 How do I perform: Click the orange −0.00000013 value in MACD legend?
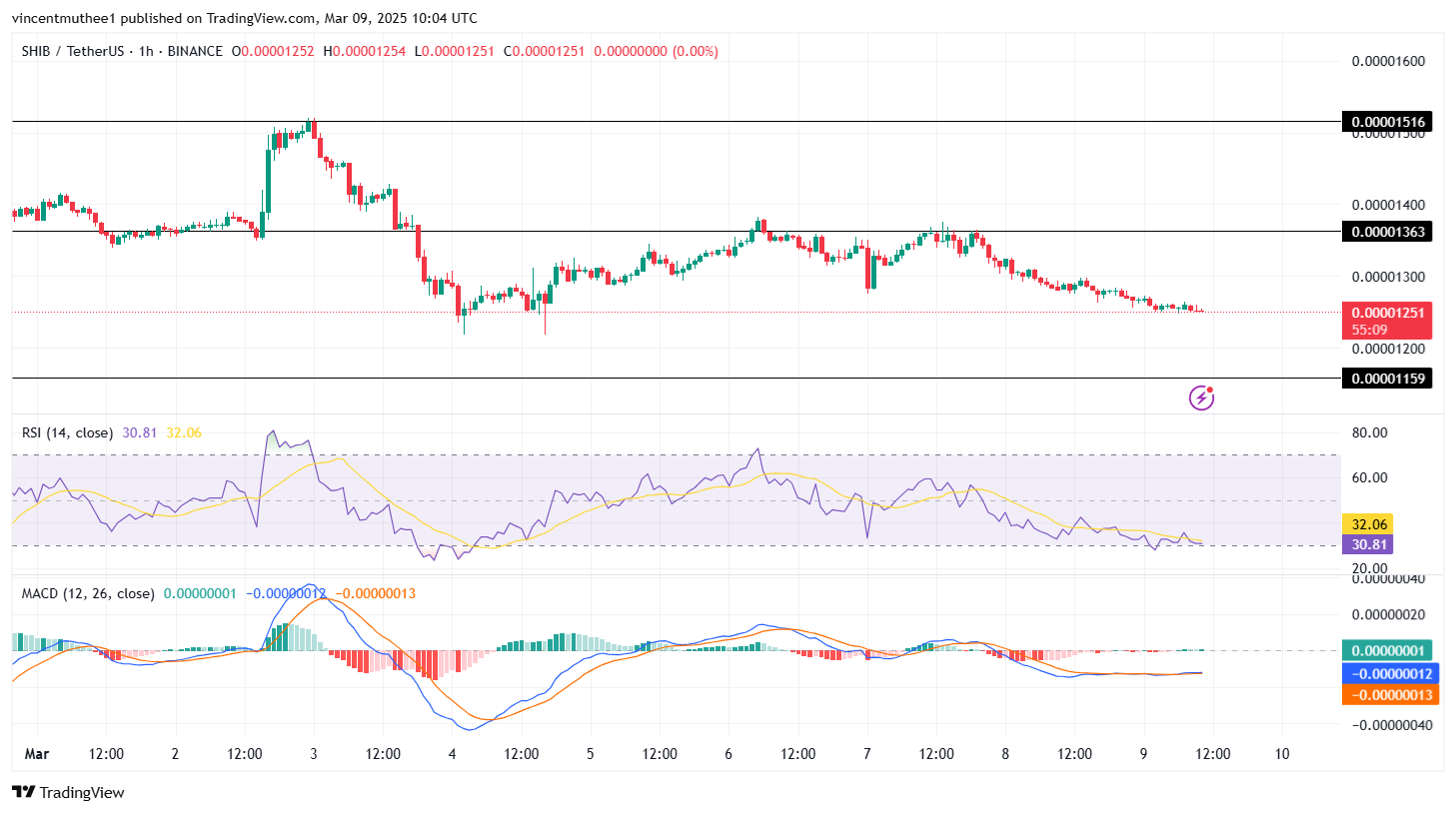pos(375,593)
